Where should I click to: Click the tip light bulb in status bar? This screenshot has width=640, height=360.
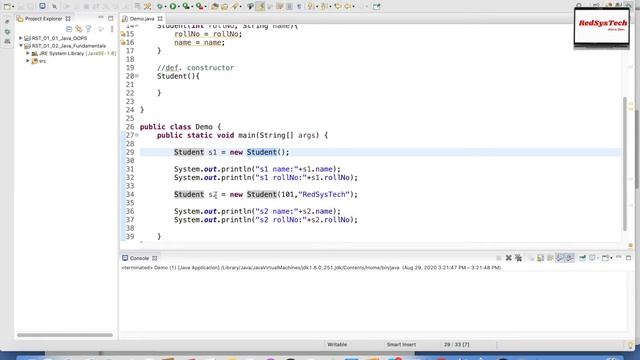coord(631,344)
